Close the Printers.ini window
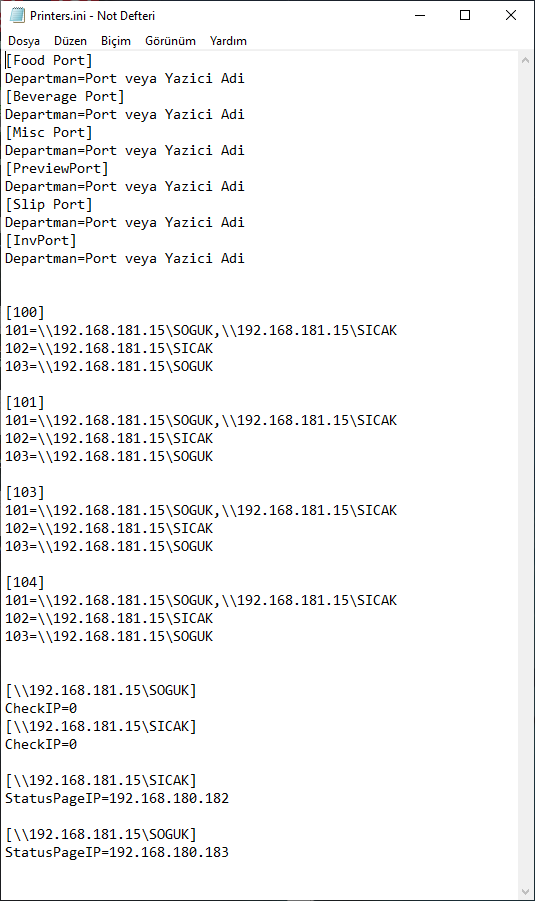Image resolution: width=535 pixels, height=901 pixels. [511, 16]
